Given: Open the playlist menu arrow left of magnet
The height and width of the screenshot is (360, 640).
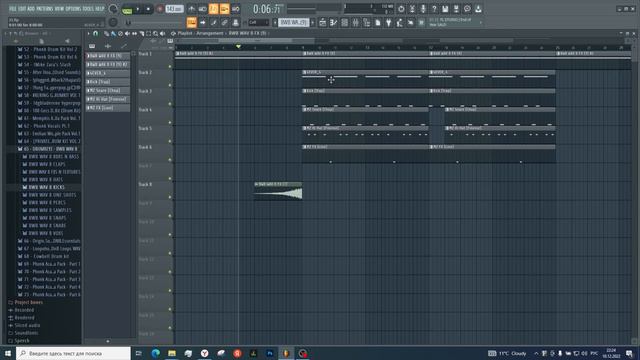Looking at the screenshot, I should pos(88,33).
